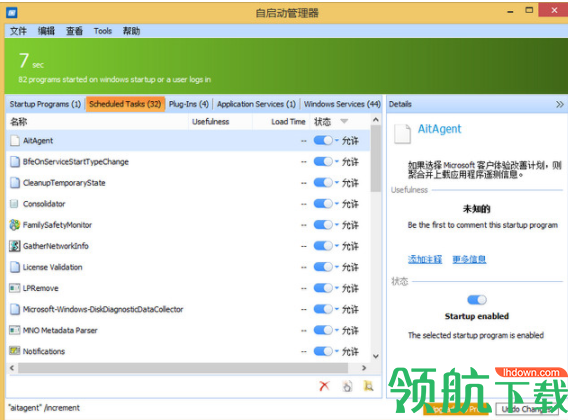Open dropdown arrow next to BfeOnServiceStartTypeChange switch
The height and width of the screenshot is (420, 568).
[337, 162]
